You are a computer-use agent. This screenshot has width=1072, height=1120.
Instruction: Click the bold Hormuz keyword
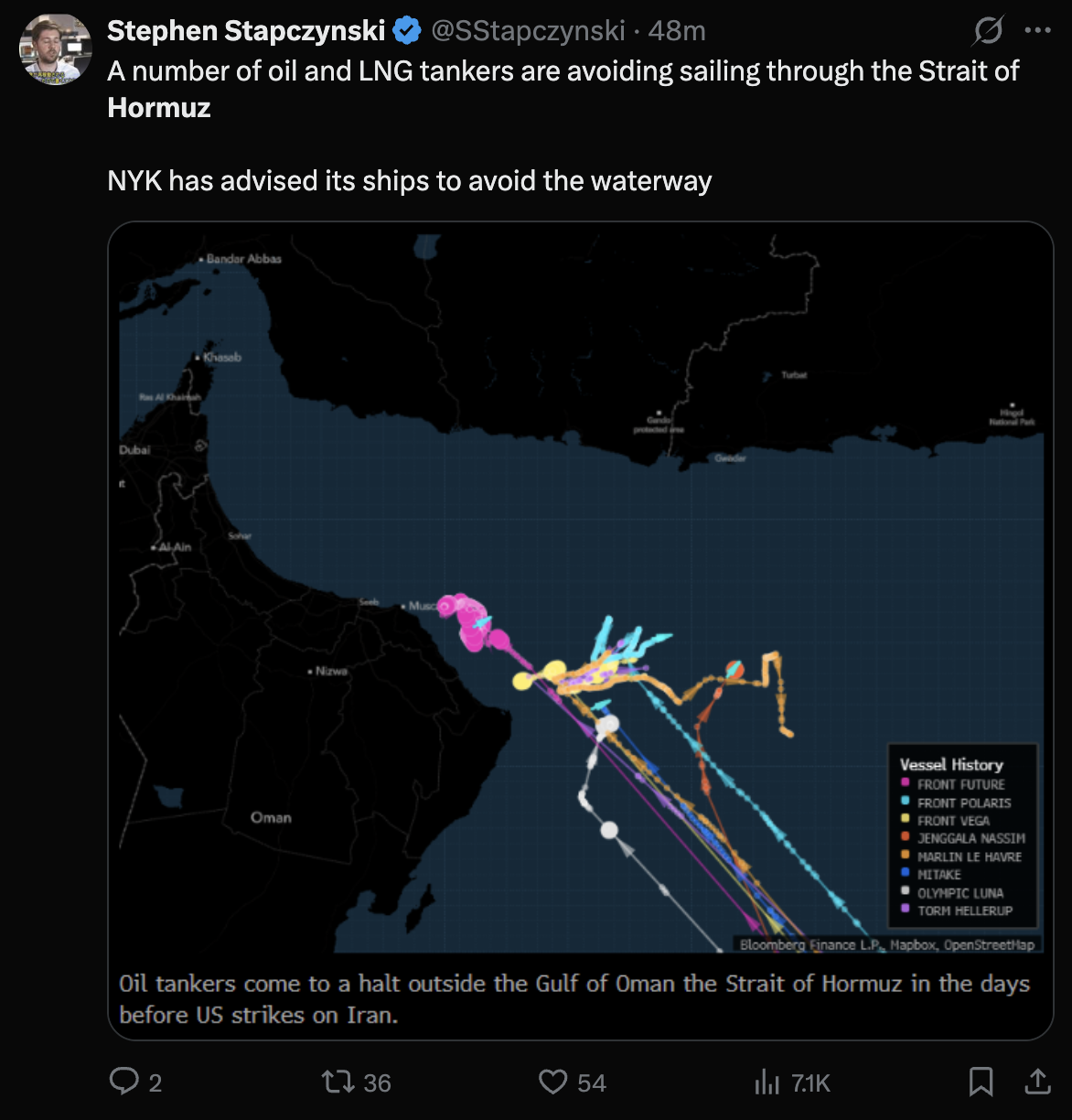(159, 108)
